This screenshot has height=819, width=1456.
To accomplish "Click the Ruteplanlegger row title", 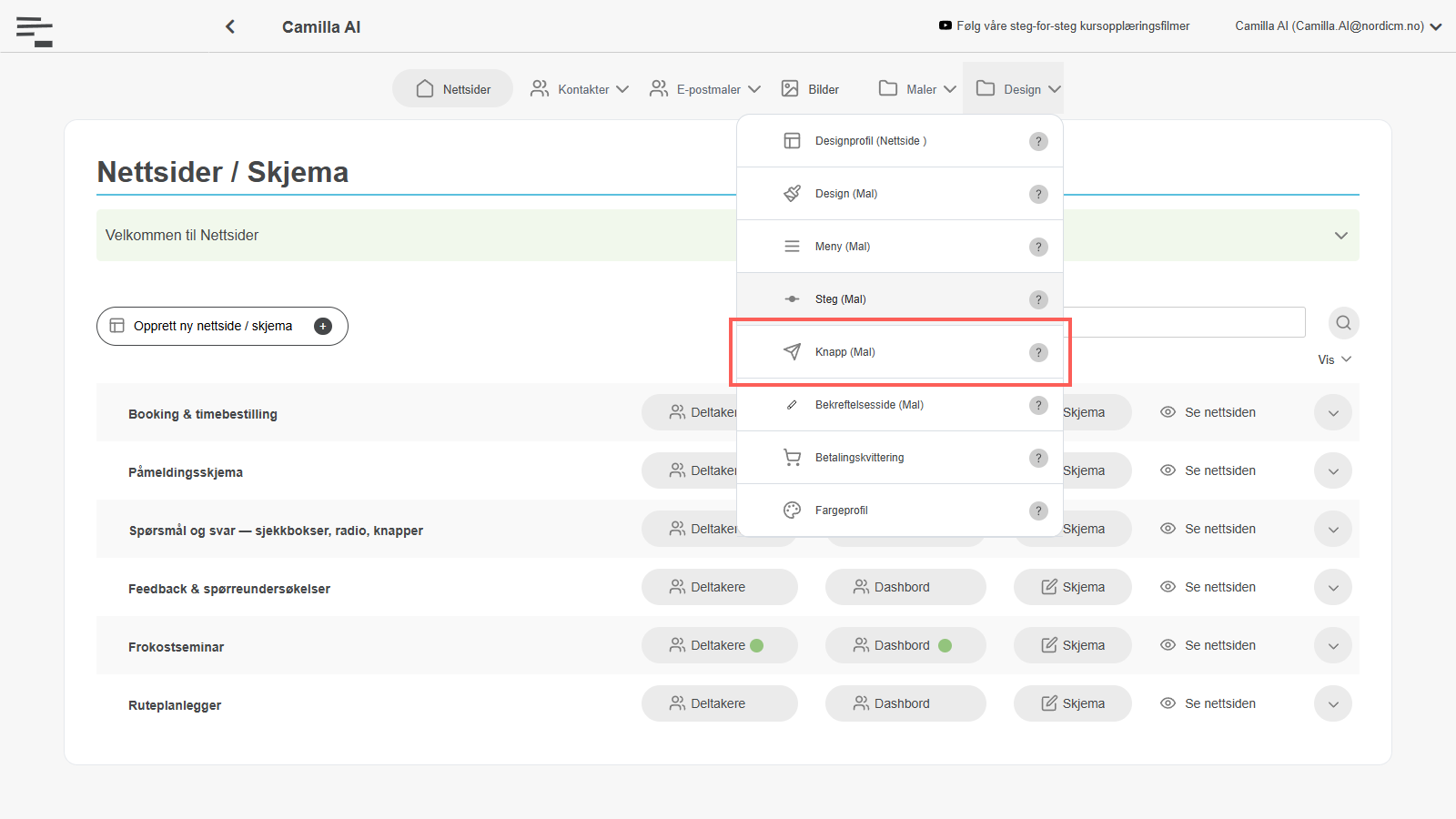I will pyautogui.click(x=175, y=705).
